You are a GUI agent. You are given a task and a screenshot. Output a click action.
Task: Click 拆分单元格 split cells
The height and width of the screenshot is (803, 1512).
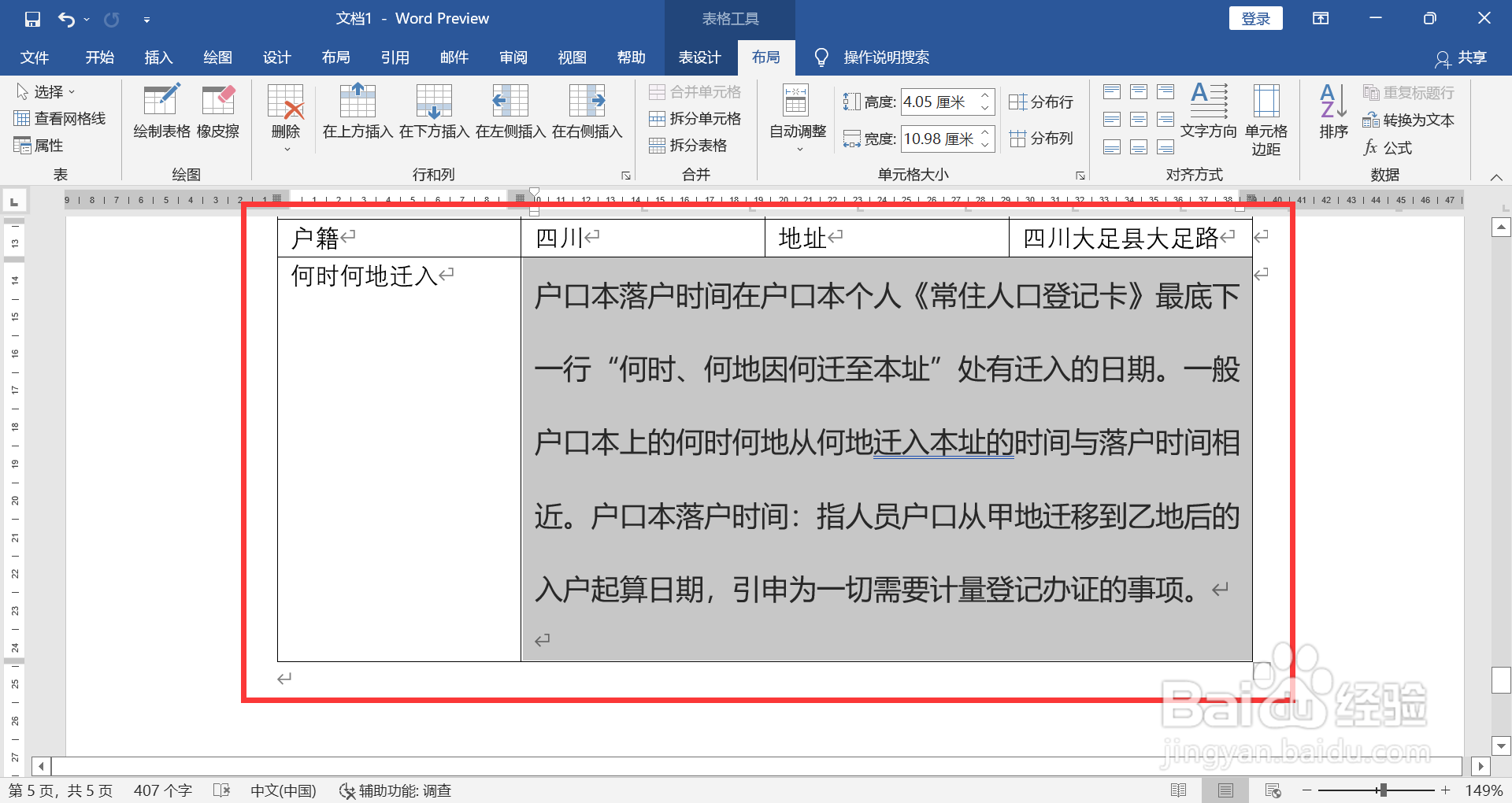coord(695,119)
